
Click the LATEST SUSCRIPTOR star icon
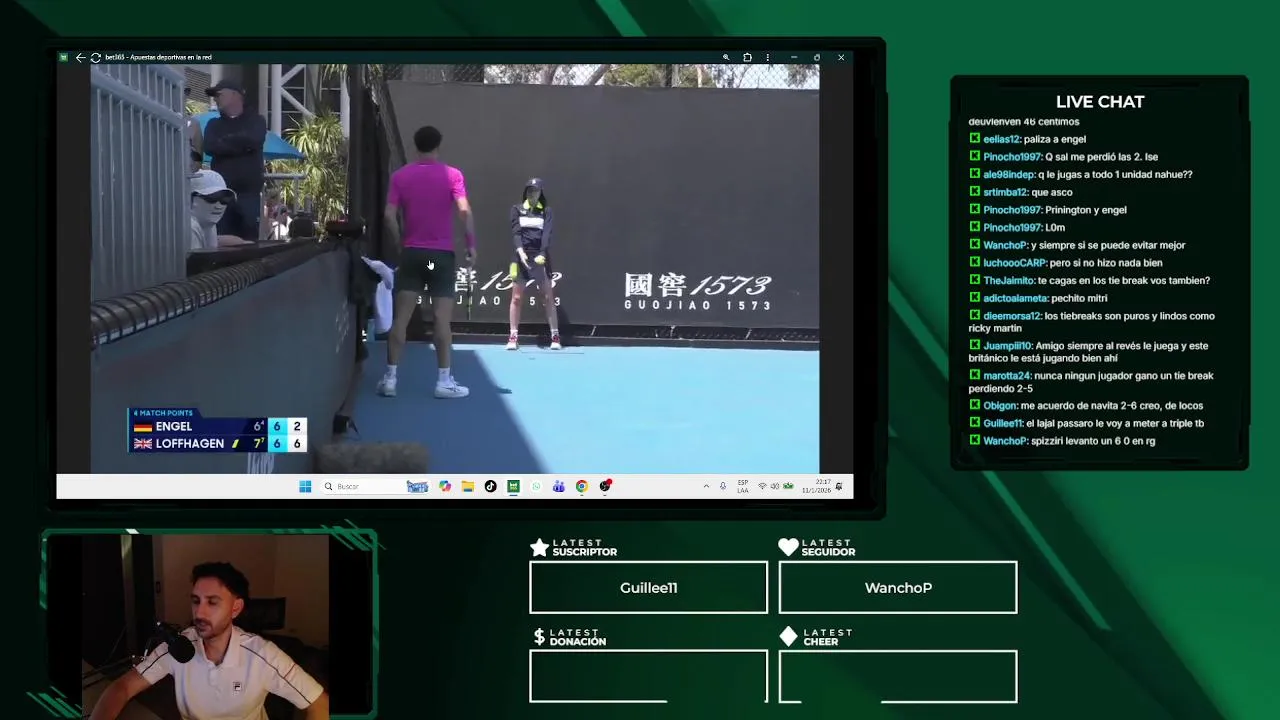point(539,547)
